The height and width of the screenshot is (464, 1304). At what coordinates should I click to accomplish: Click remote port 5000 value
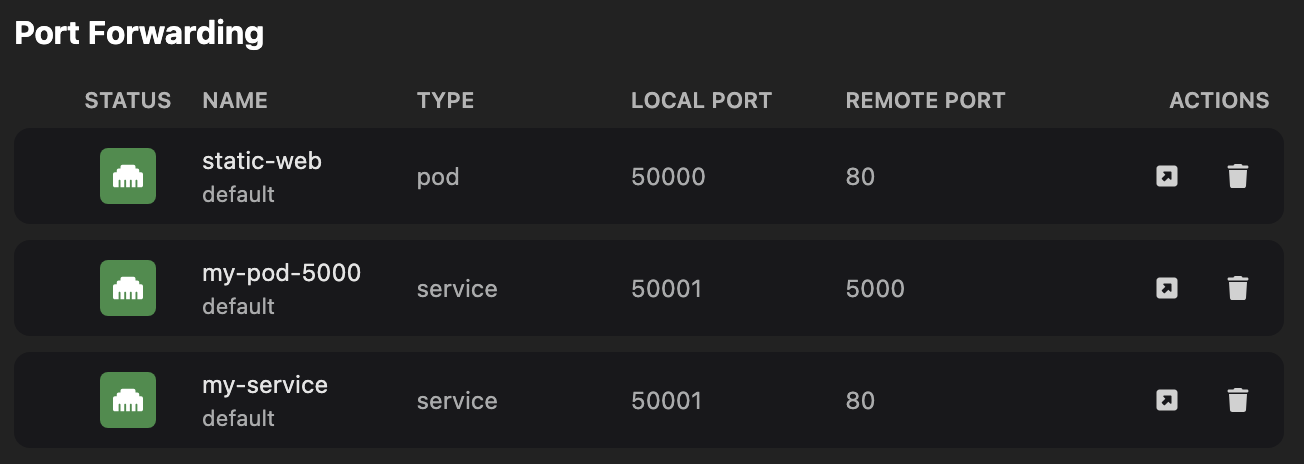pyautogui.click(x=875, y=289)
